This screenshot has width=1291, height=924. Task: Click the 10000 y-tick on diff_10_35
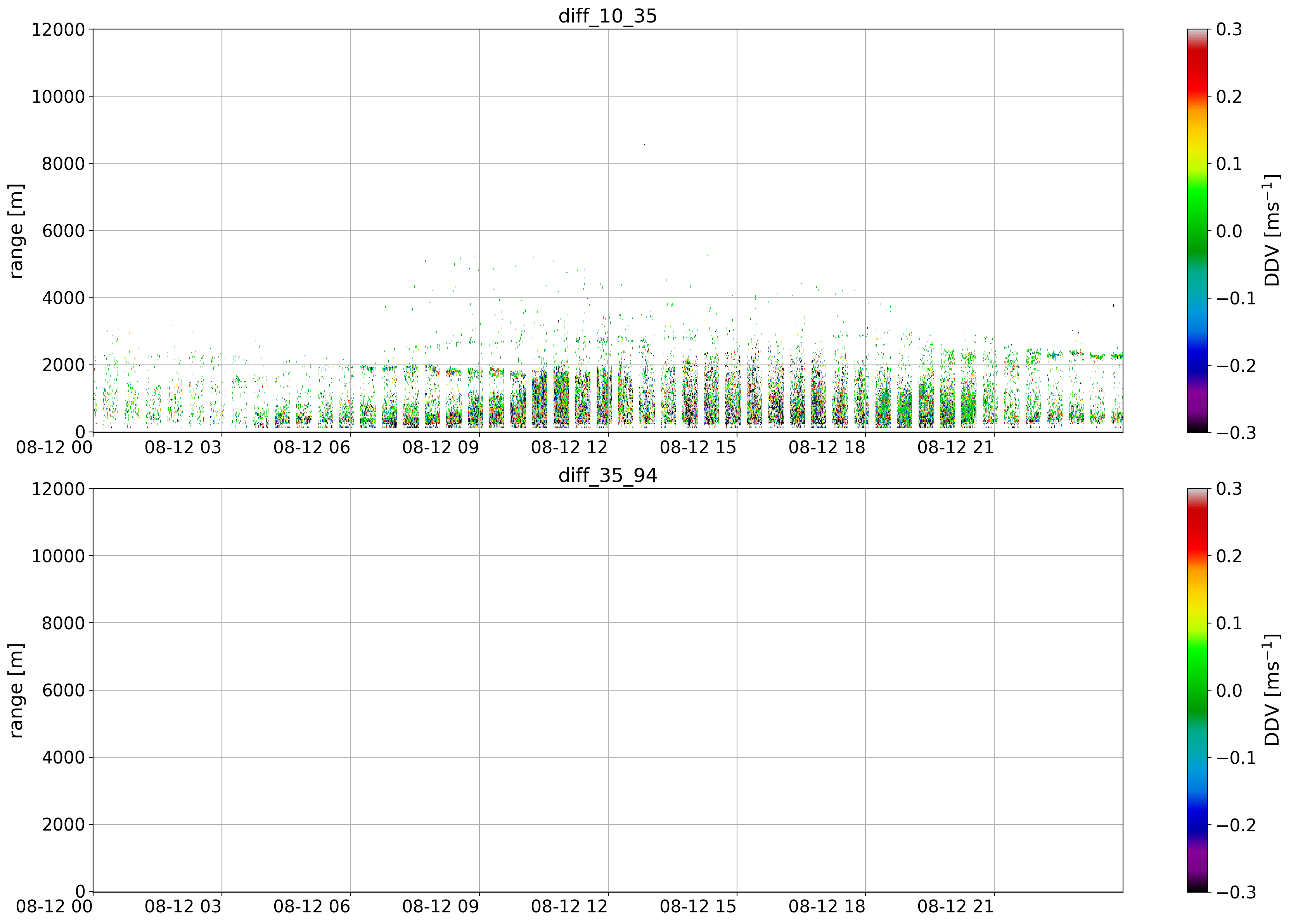coord(58,97)
